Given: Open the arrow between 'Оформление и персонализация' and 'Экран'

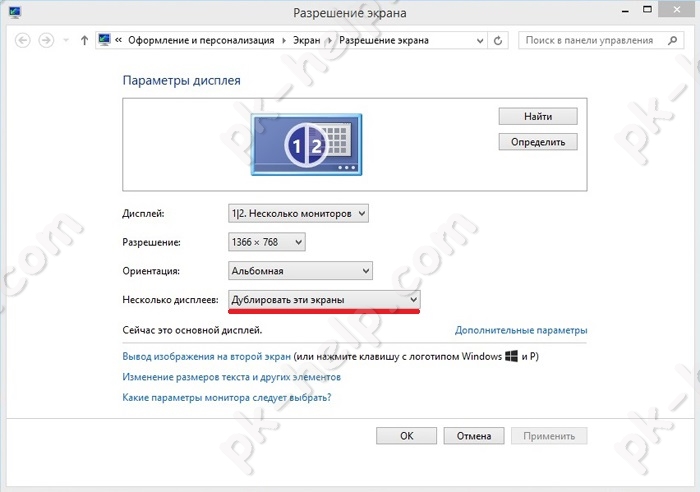Looking at the screenshot, I should click(x=284, y=41).
